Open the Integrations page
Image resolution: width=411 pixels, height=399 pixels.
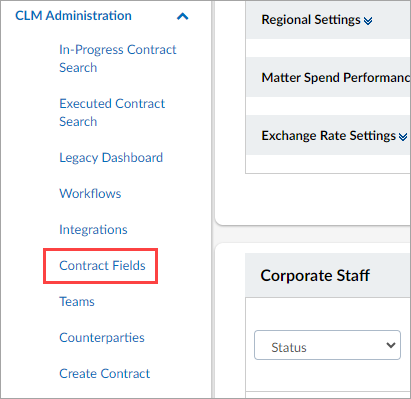click(93, 229)
